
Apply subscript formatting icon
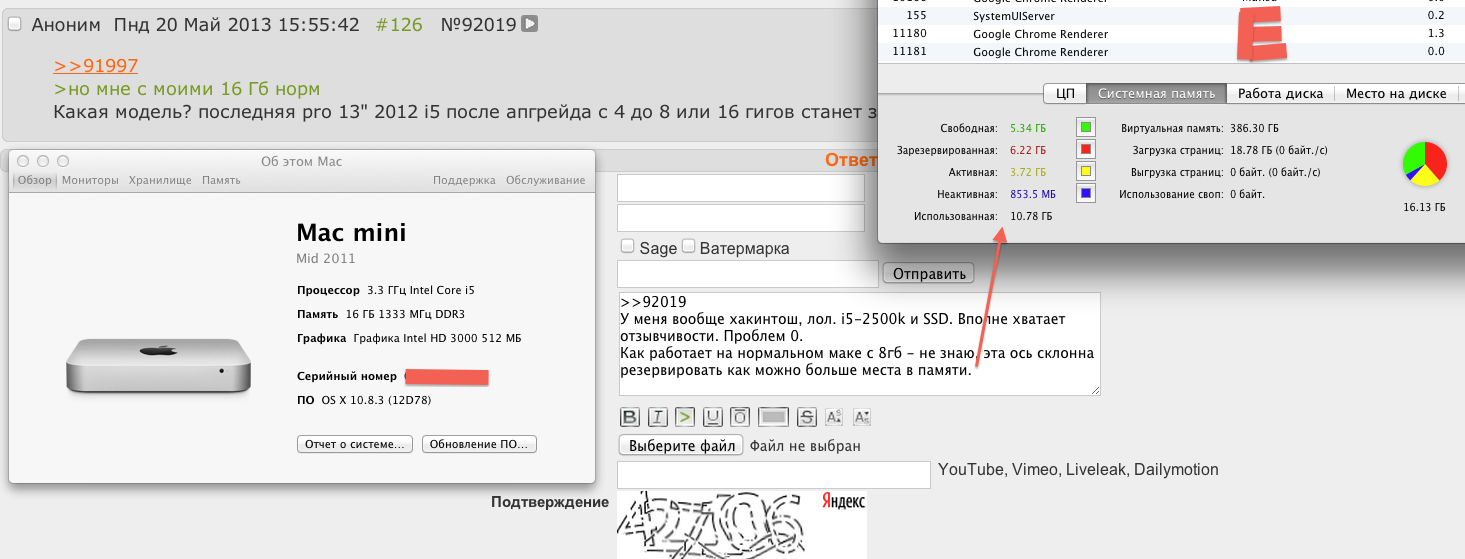coord(863,417)
